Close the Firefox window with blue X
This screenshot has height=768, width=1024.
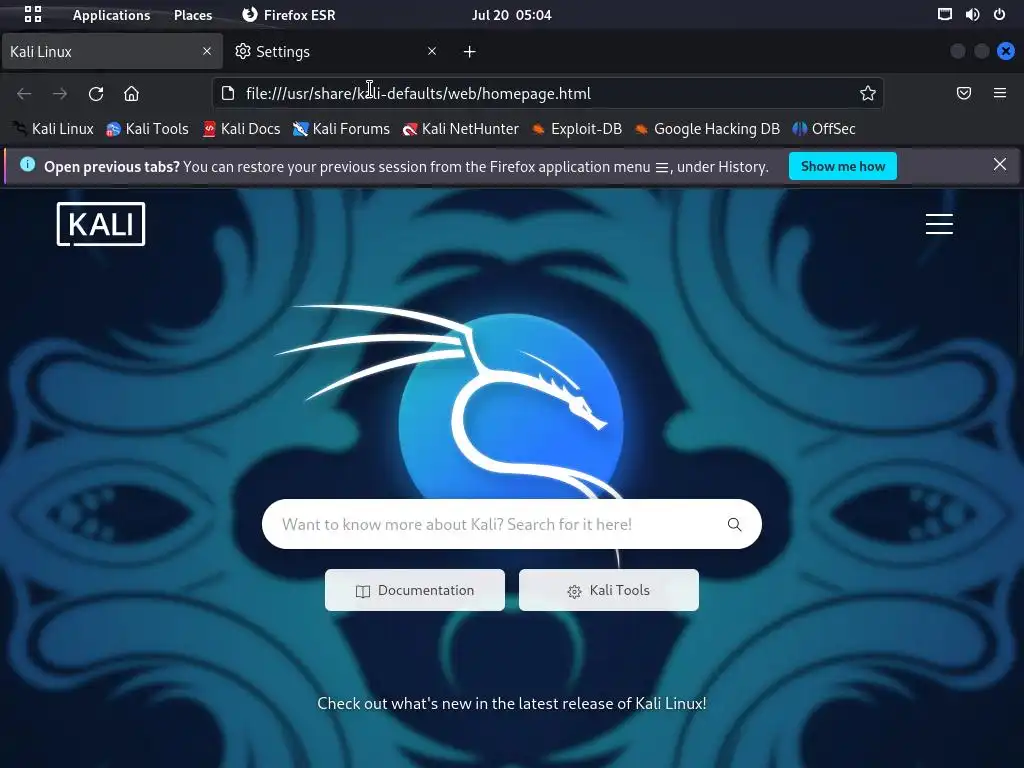[1006, 51]
